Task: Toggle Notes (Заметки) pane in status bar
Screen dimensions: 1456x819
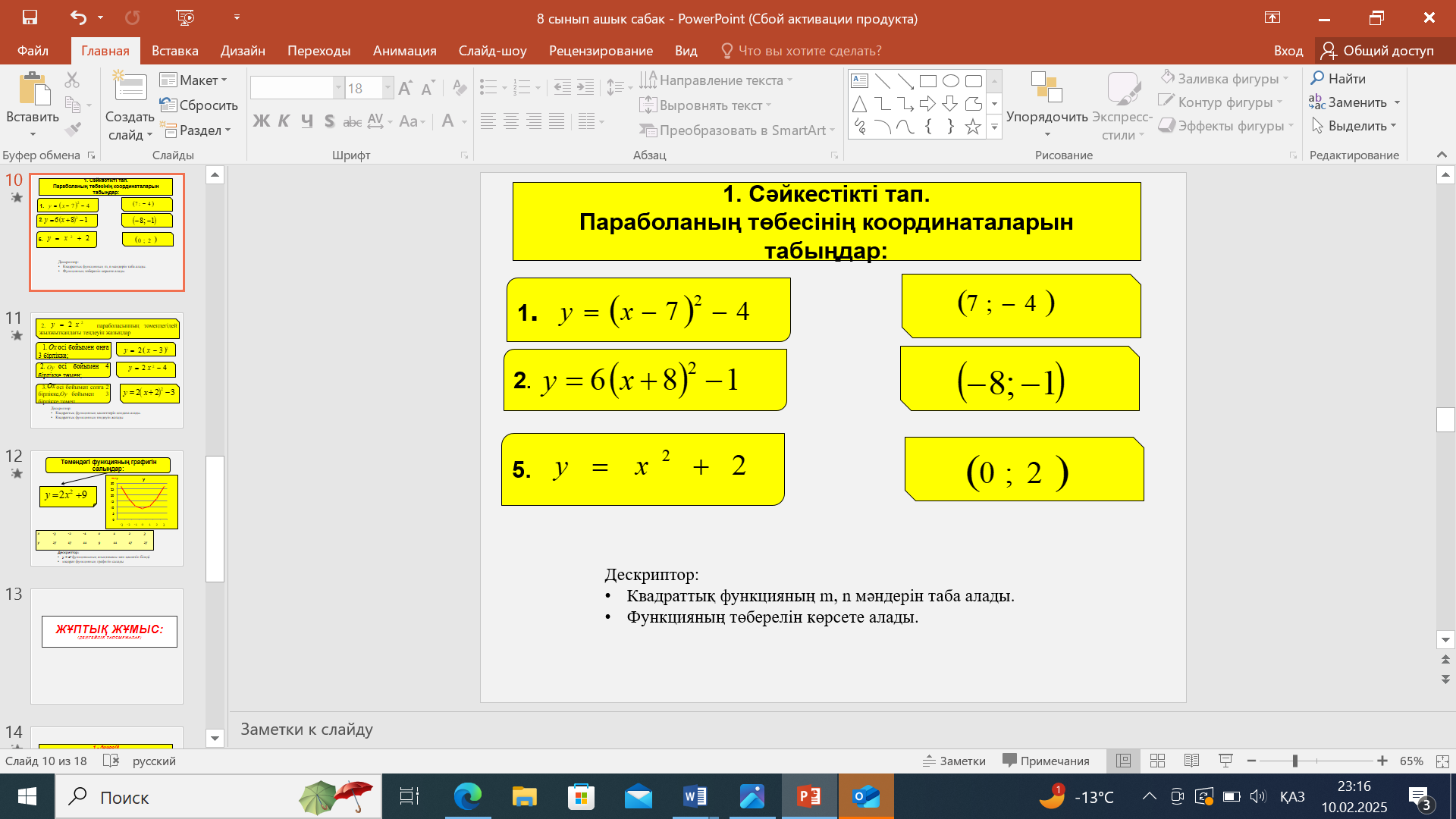Action: (x=954, y=761)
